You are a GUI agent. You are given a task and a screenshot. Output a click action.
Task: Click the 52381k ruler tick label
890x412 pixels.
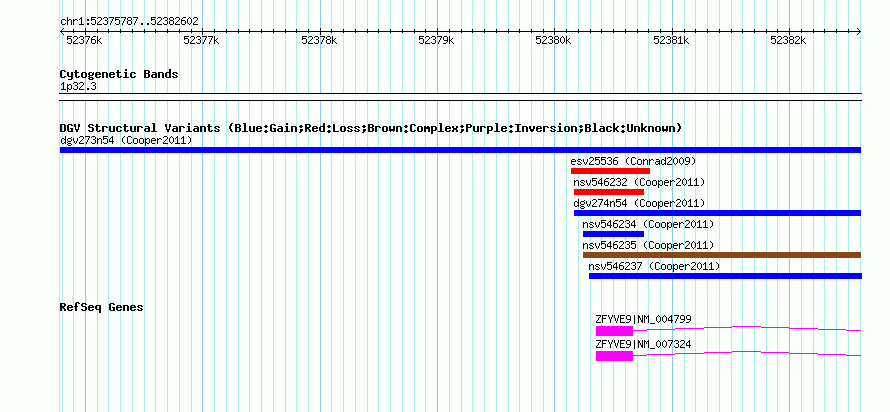pos(671,40)
